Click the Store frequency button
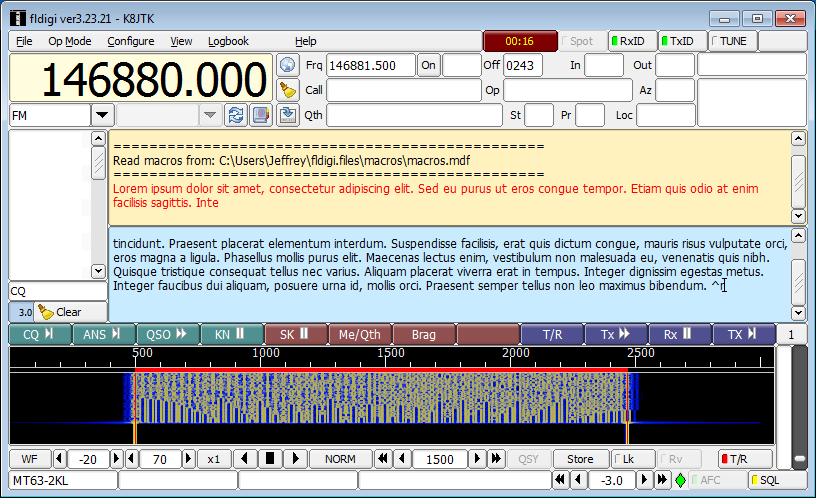 580,459
